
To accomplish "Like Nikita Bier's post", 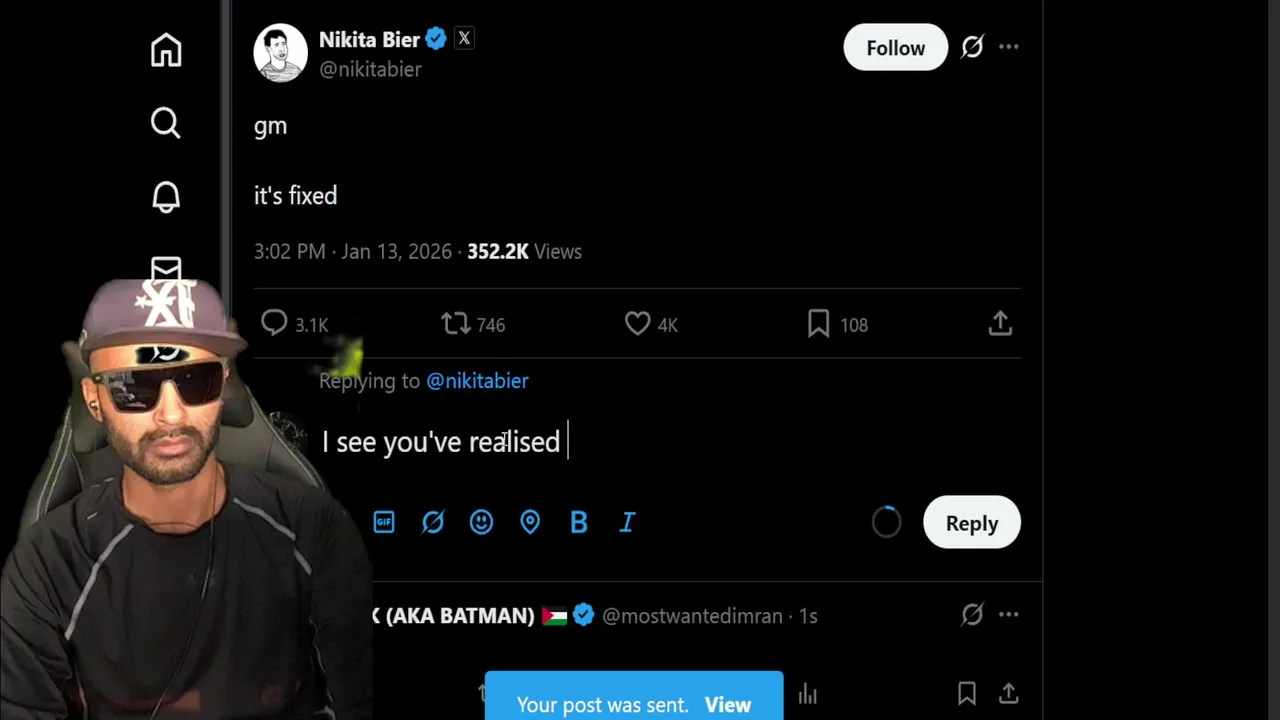I will tap(637, 323).
